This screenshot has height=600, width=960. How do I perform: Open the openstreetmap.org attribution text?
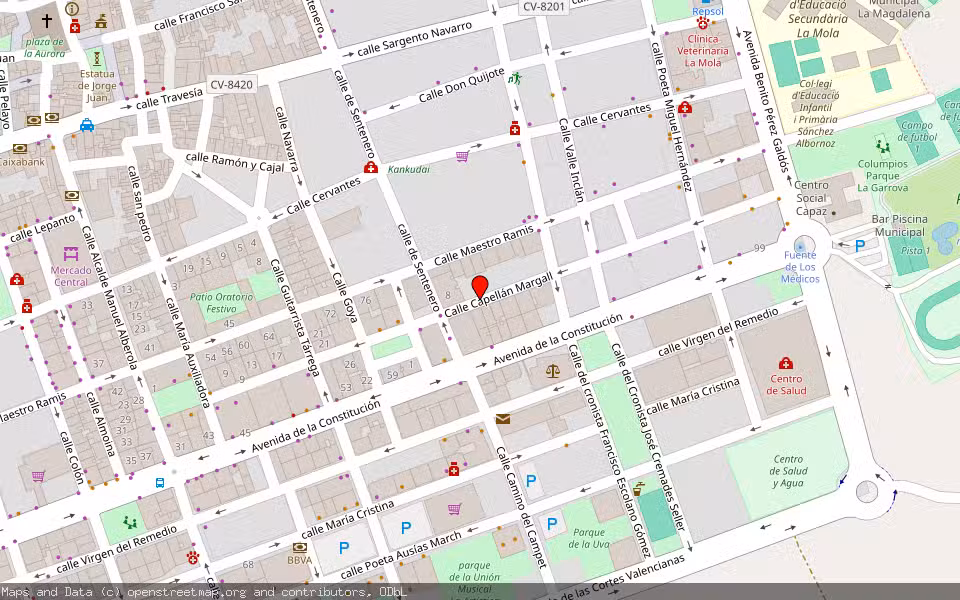tap(186, 592)
